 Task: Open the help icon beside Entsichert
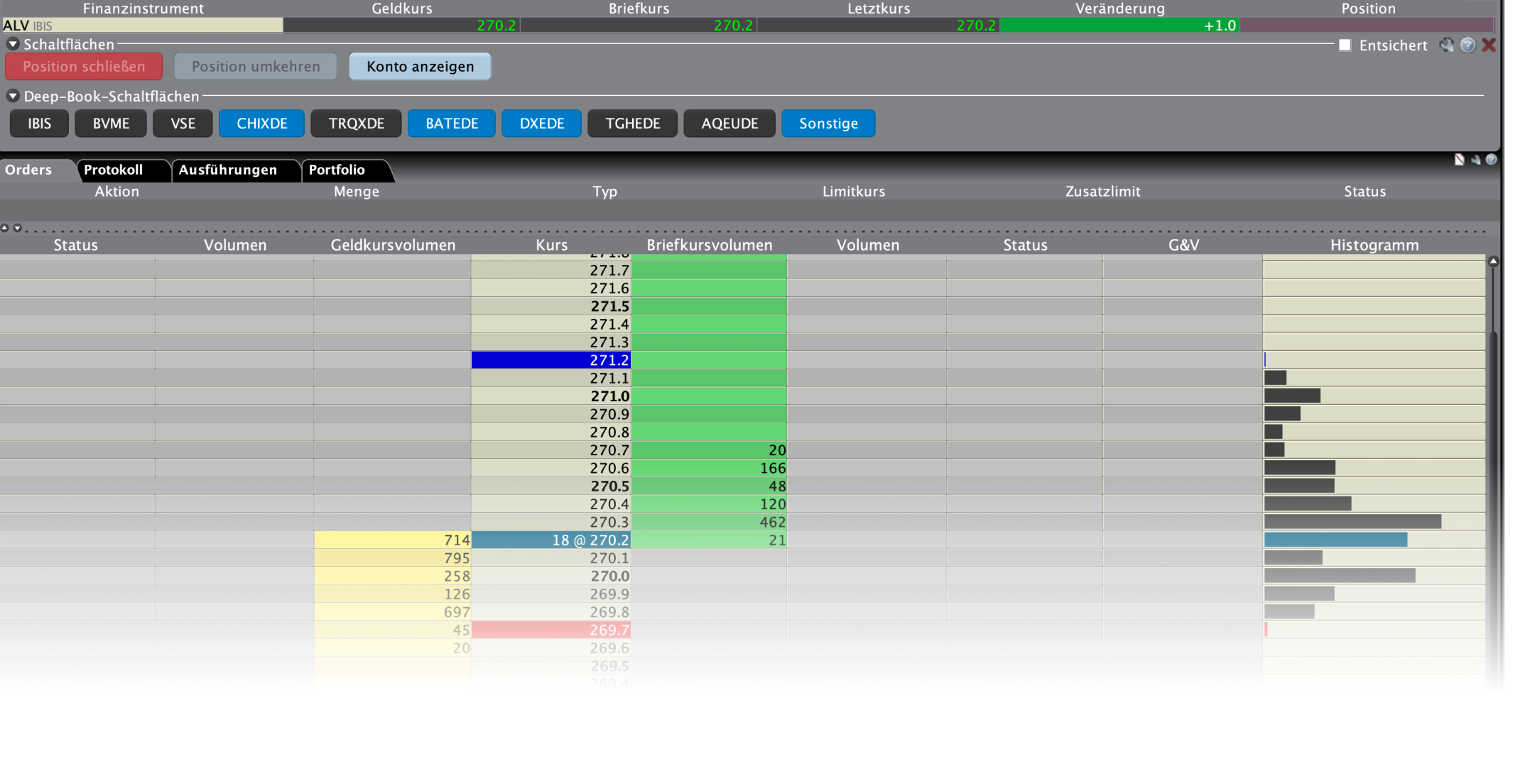point(1468,45)
